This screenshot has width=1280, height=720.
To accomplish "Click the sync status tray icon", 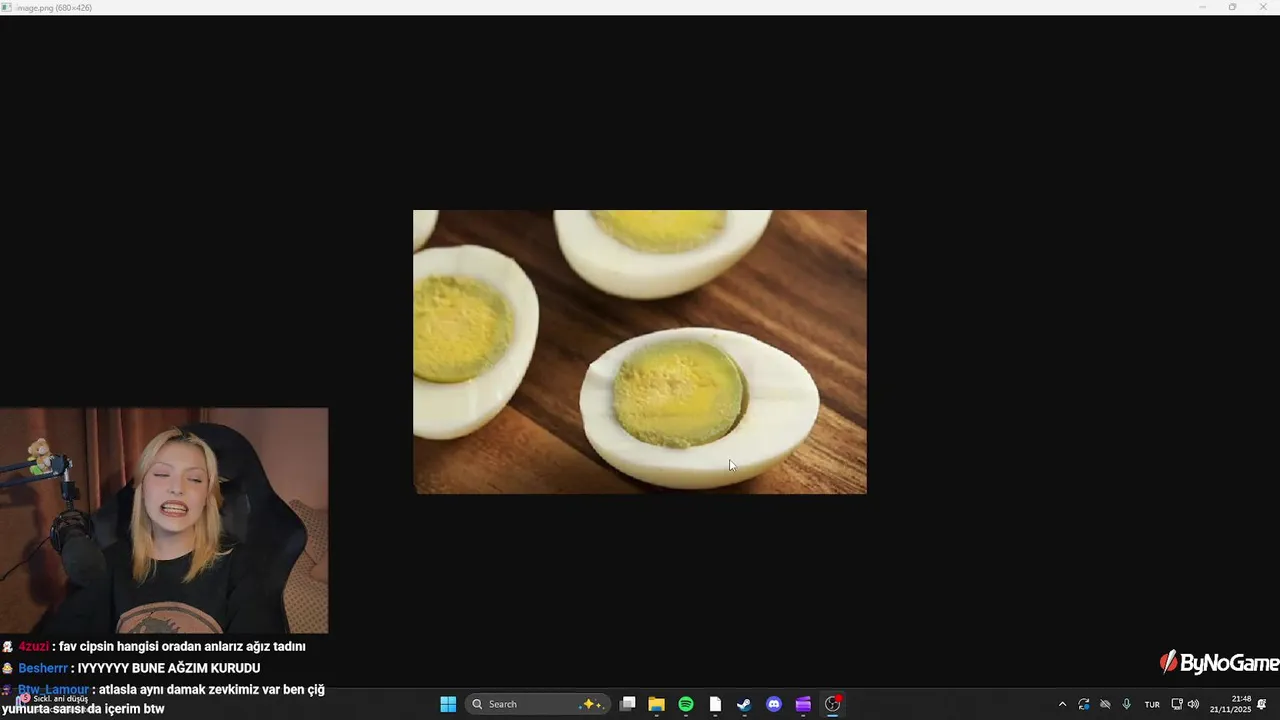I will tap(1084, 704).
